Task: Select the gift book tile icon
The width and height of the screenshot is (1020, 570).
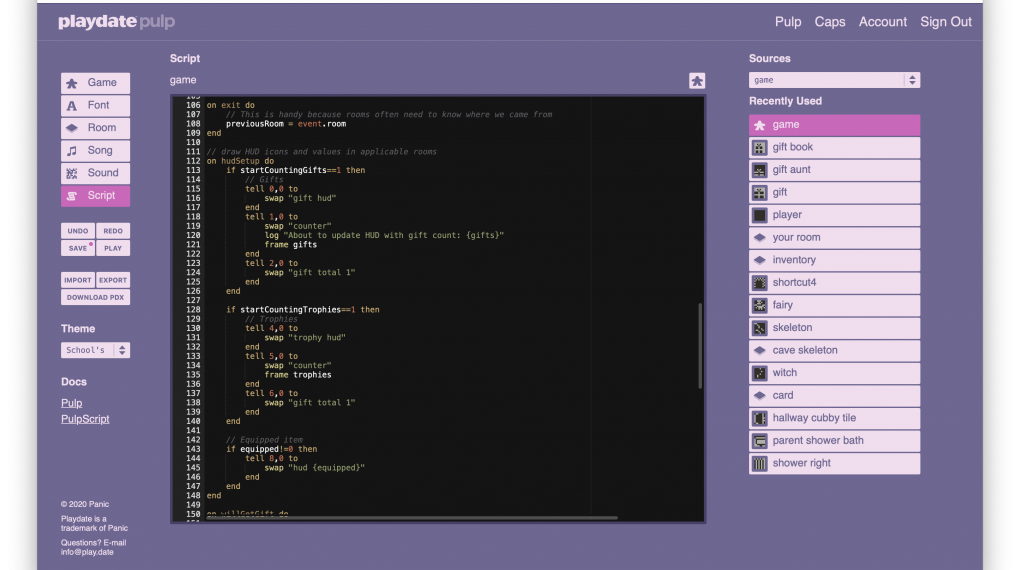Action: pos(760,148)
